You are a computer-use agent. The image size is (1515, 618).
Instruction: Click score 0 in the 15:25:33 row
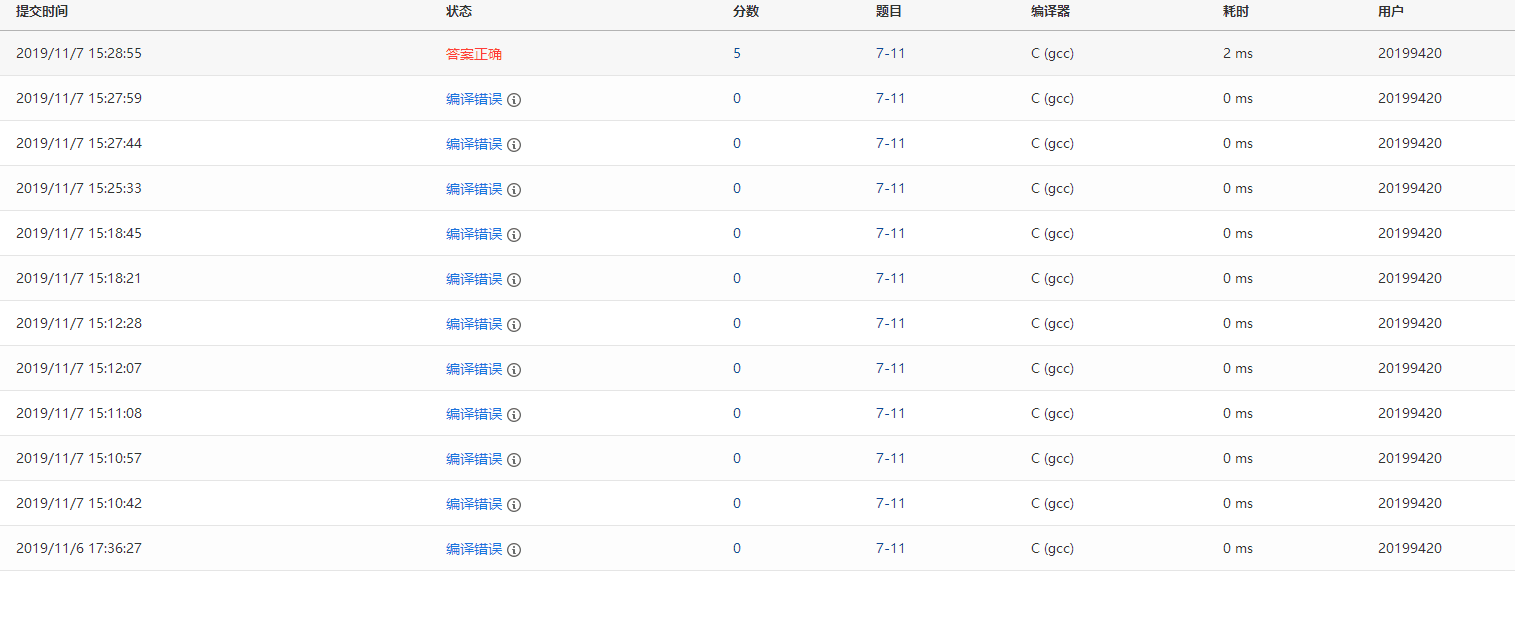(x=737, y=188)
